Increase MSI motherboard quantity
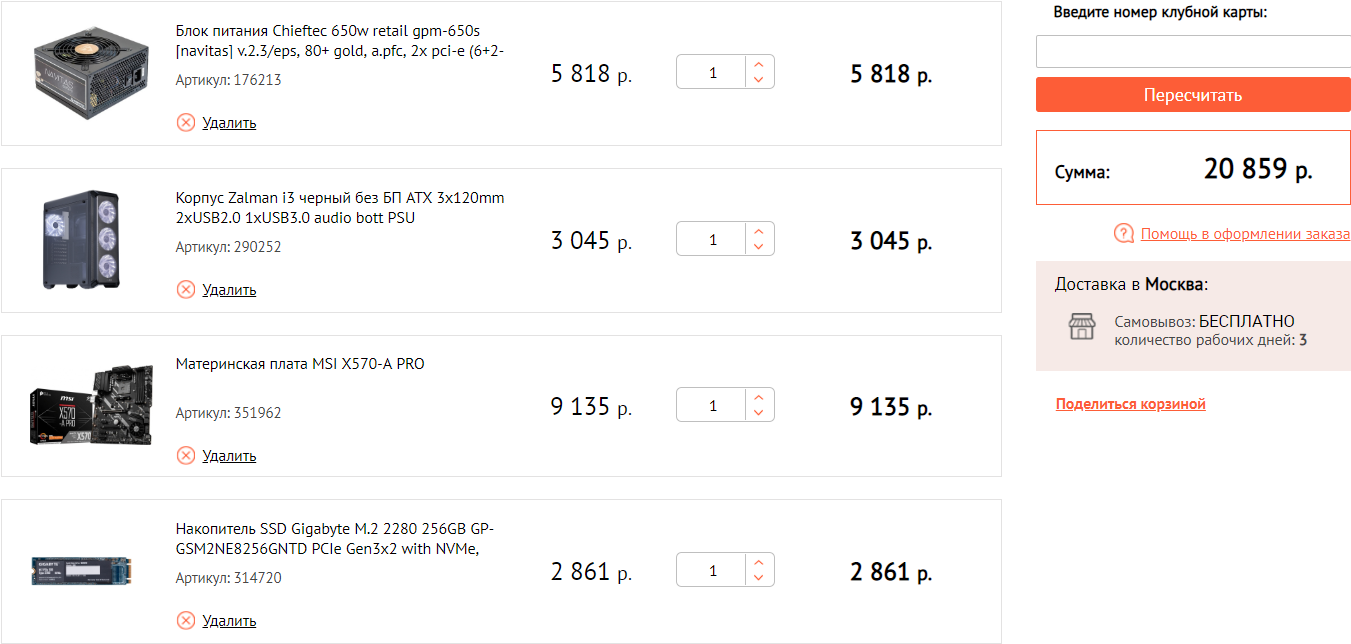 tap(759, 398)
